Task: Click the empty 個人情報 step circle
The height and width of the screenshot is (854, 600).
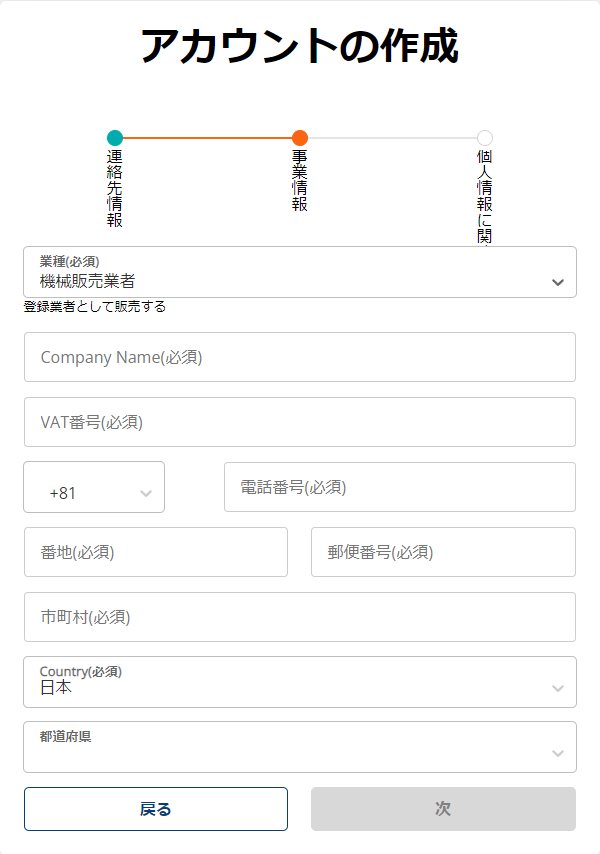Action: (x=485, y=138)
